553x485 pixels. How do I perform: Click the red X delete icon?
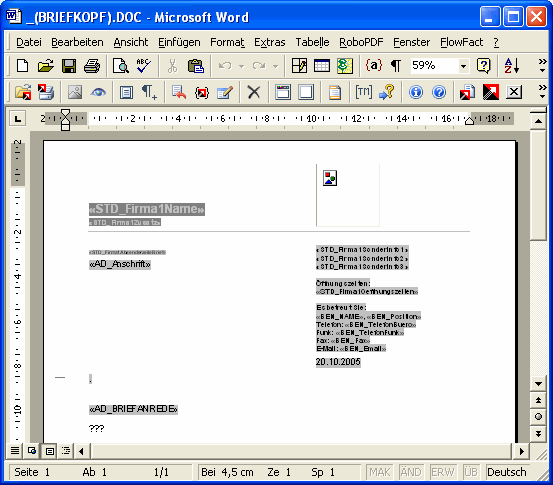pos(254,92)
